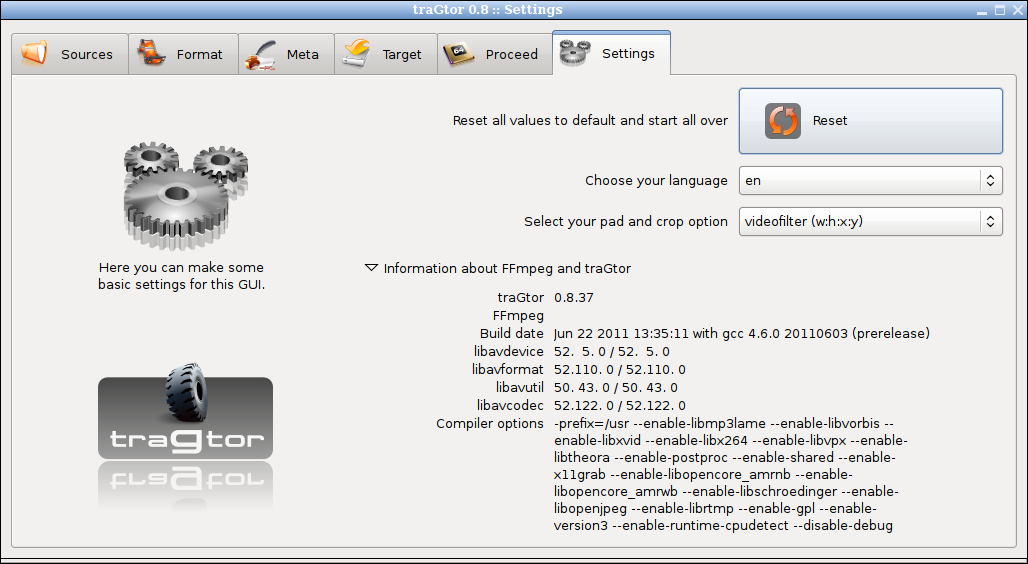This screenshot has height=564, width=1028.
Task: Click the libavcodec version 52.122. 0
Action: click(x=620, y=406)
